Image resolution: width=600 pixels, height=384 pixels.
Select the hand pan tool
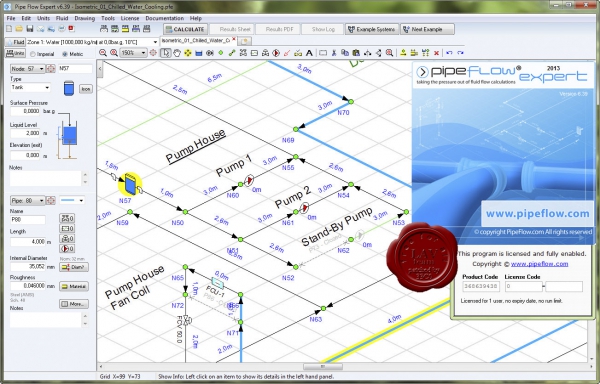click(176, 53)
